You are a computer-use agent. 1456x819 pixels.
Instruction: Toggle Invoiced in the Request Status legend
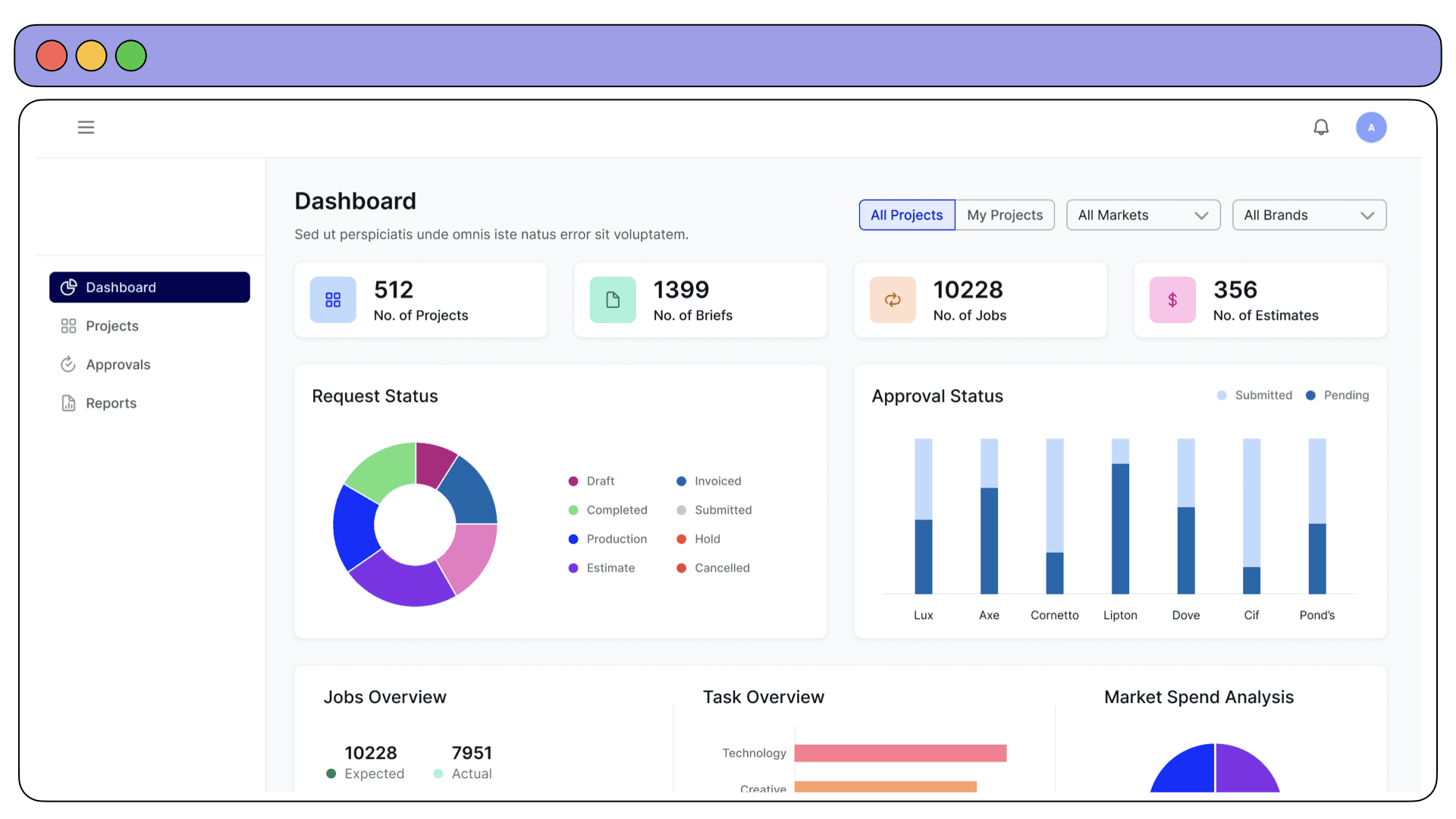point(708,482)
